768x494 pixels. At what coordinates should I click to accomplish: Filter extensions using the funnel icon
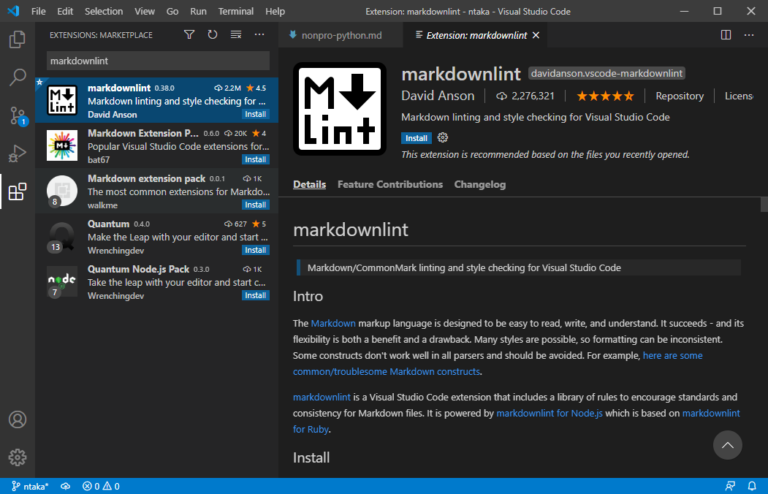click(x=189, y=35)
